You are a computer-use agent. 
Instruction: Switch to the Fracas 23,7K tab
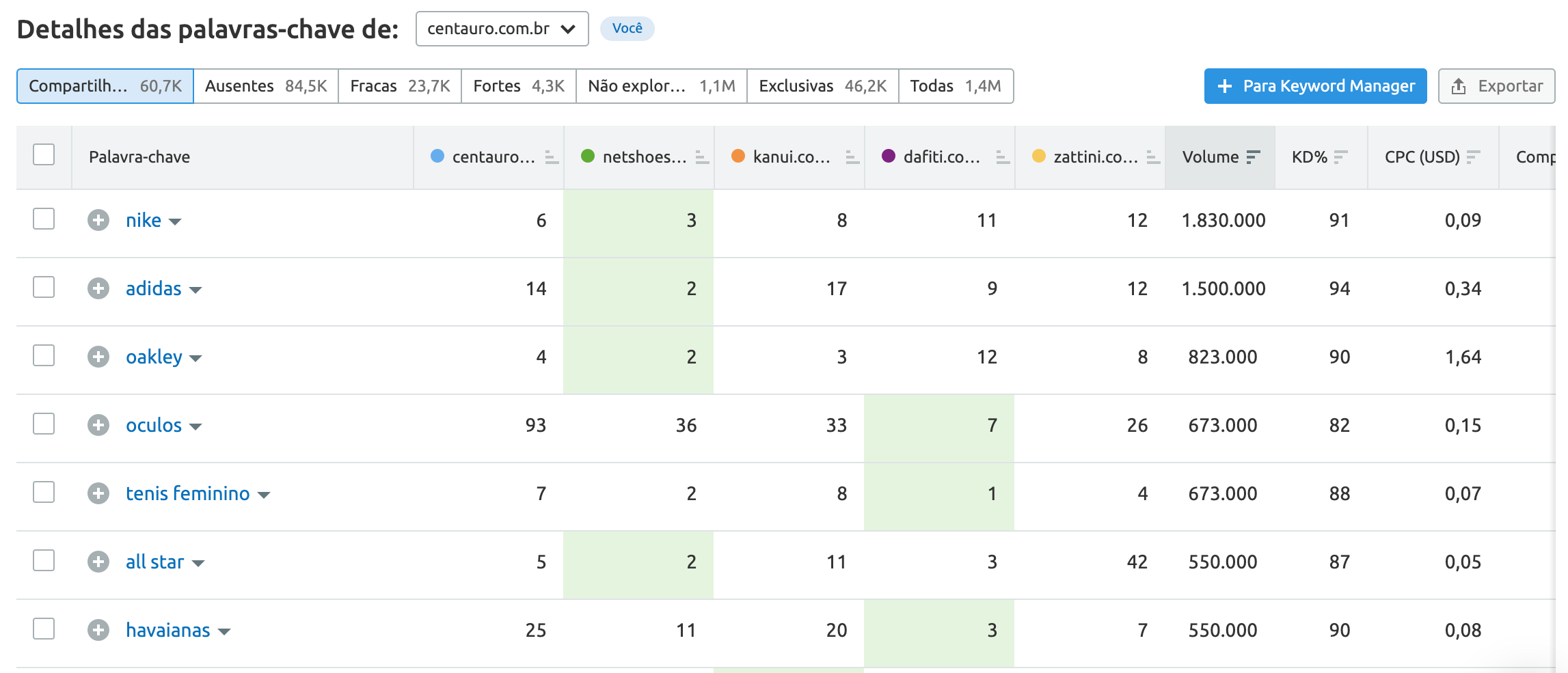pyautogui.click(x=400, y=86)
